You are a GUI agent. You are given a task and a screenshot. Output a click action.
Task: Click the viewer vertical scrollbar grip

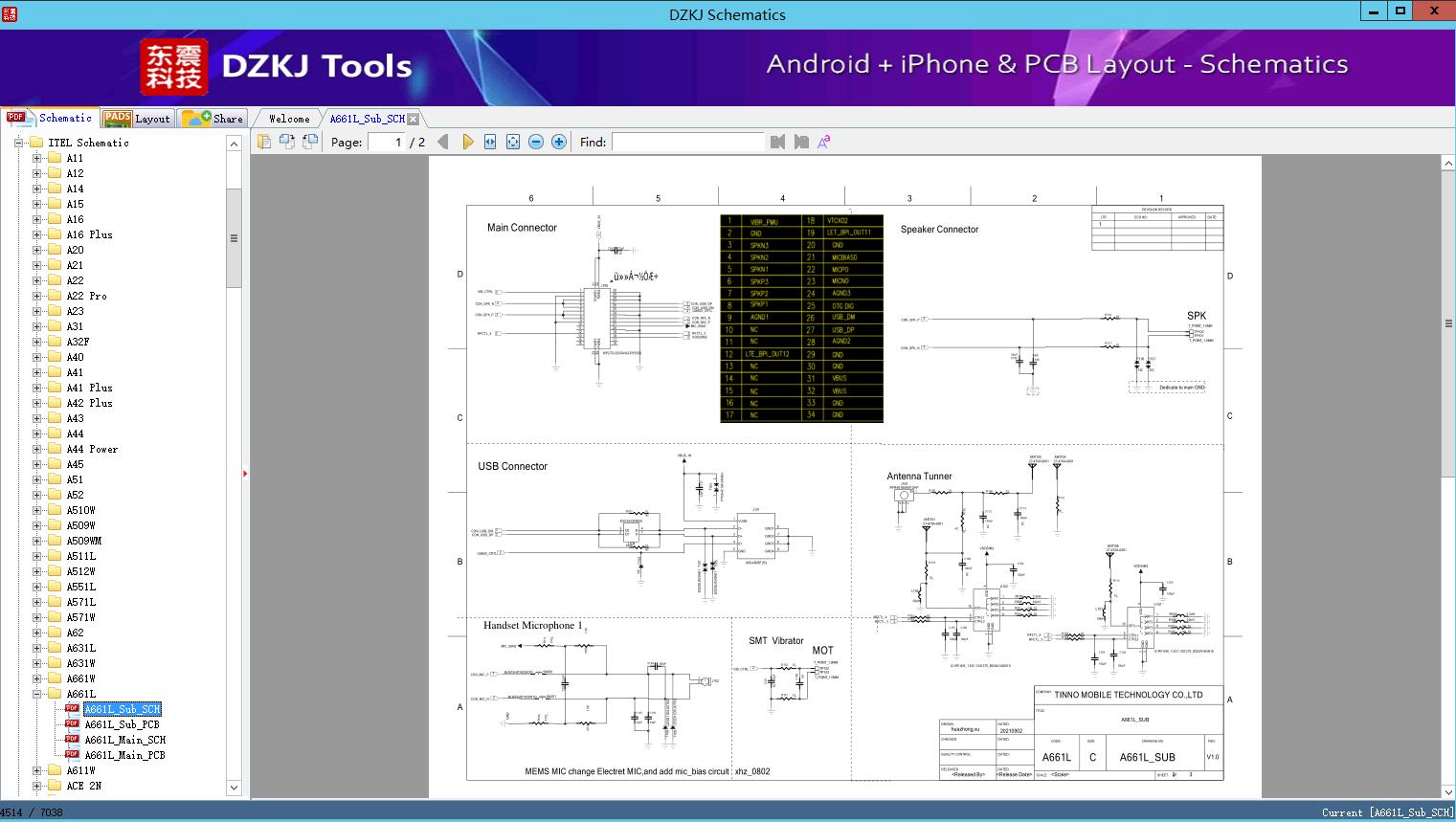[1448, 324]
